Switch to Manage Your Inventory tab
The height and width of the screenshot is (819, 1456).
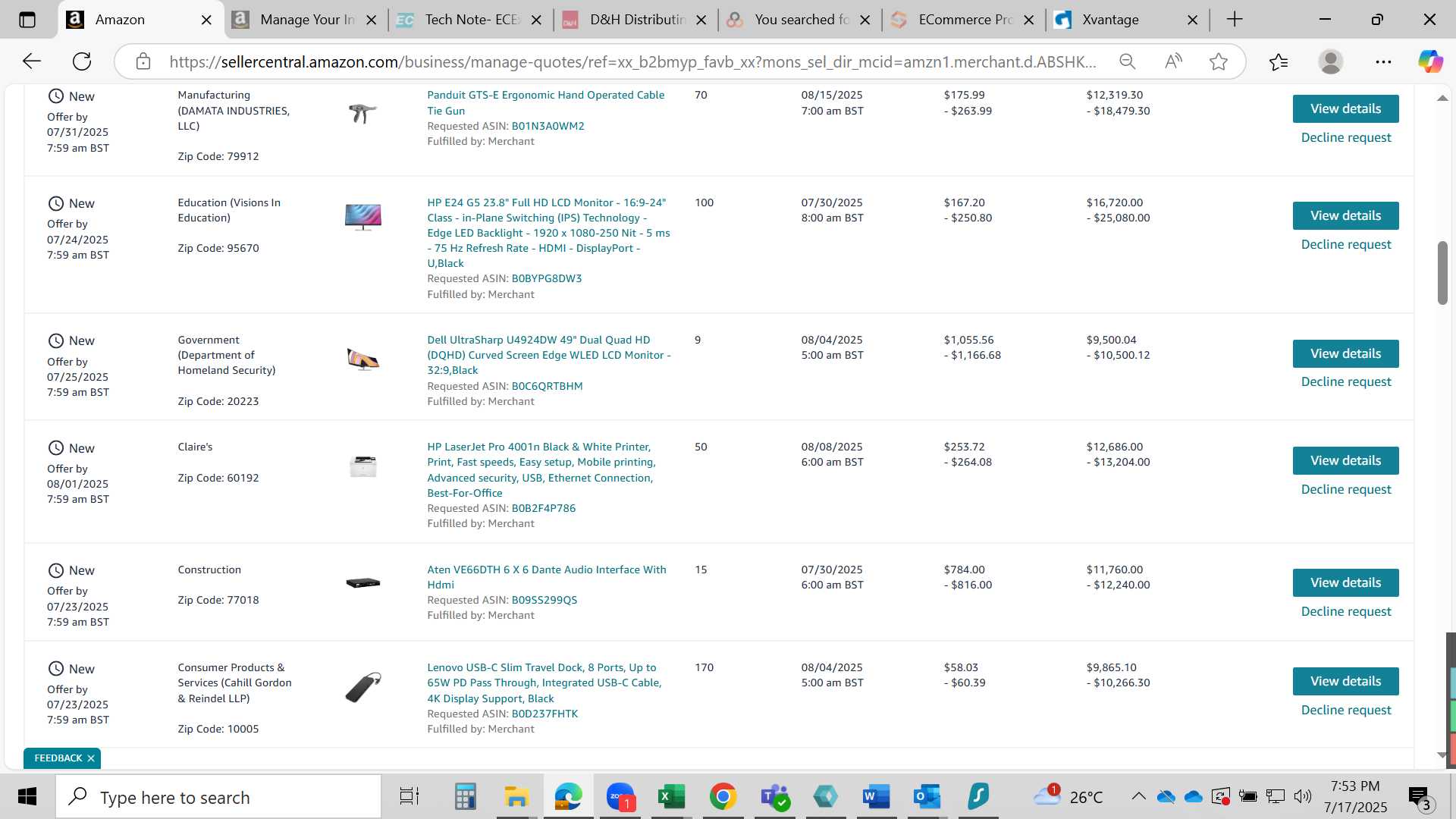pos(306,20)
